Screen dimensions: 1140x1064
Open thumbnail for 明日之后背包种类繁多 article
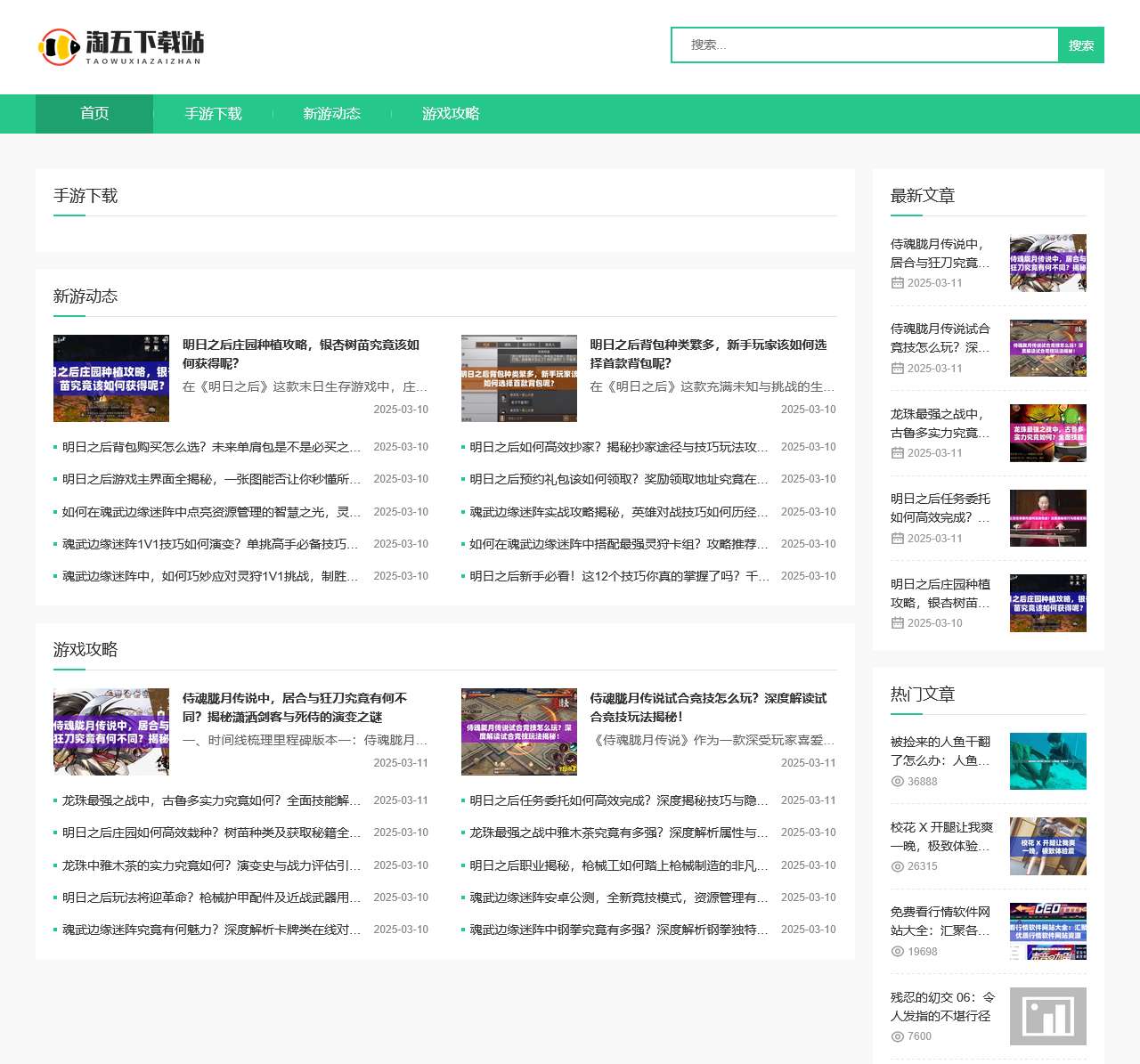click(519, 378)
